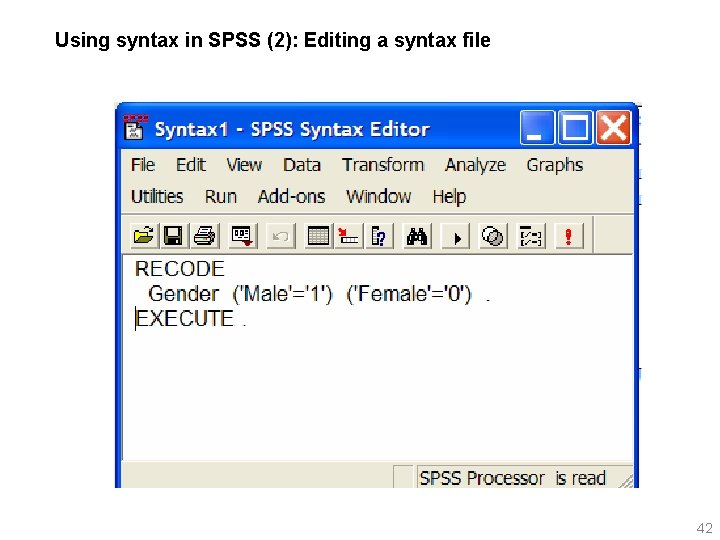Viewport: 720px width, 540px height.
Task: Click the Syntax Help circle icon
Action: pos(493,236)
